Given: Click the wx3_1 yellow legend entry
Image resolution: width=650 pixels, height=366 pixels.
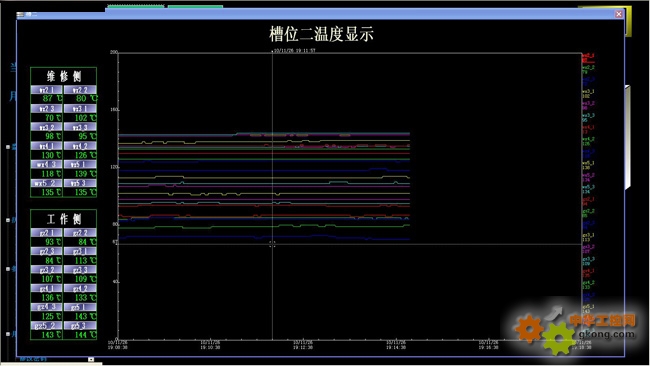Looking at the screenshot, I should coord(589,93).
